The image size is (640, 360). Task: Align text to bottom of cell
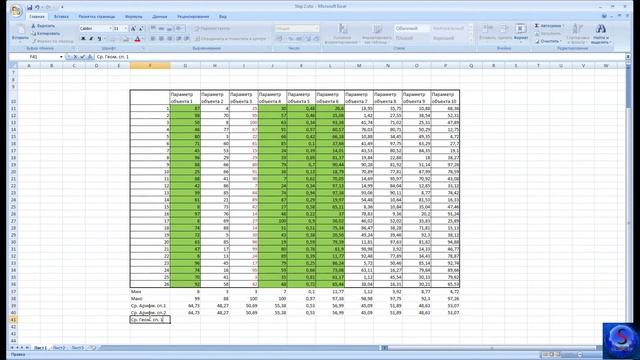pos(170,29)
